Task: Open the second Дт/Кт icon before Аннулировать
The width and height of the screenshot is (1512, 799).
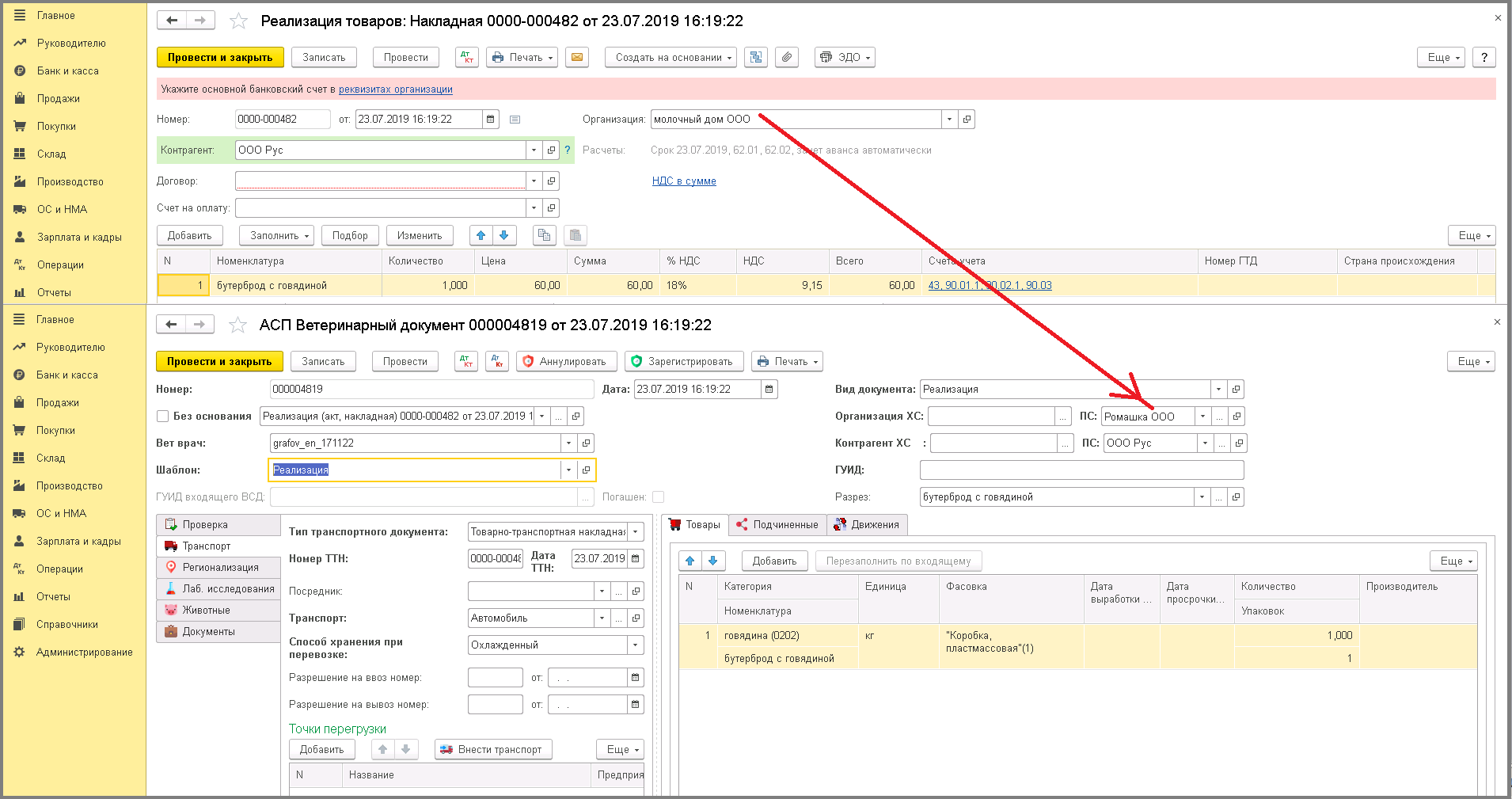Action: (x=497, y=361)
